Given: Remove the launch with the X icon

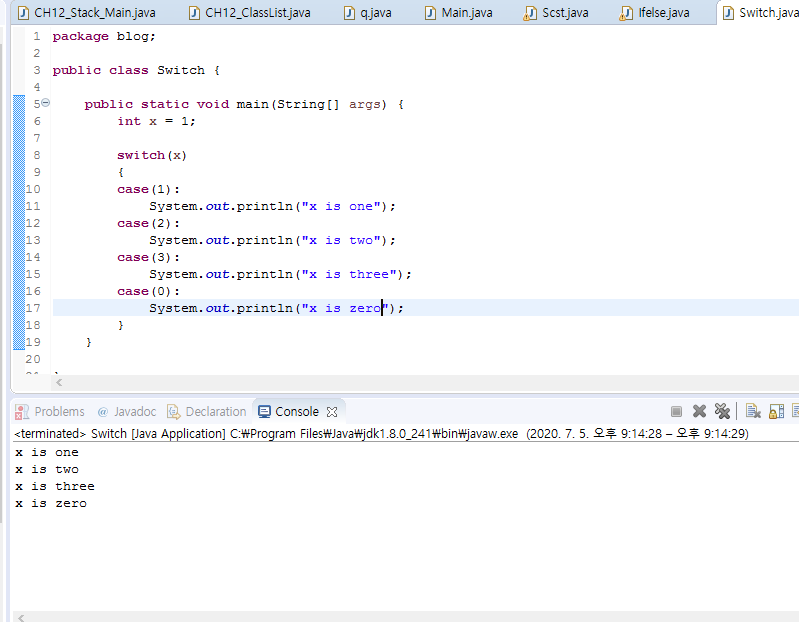Looking at the screenshot, I should 699,411.
